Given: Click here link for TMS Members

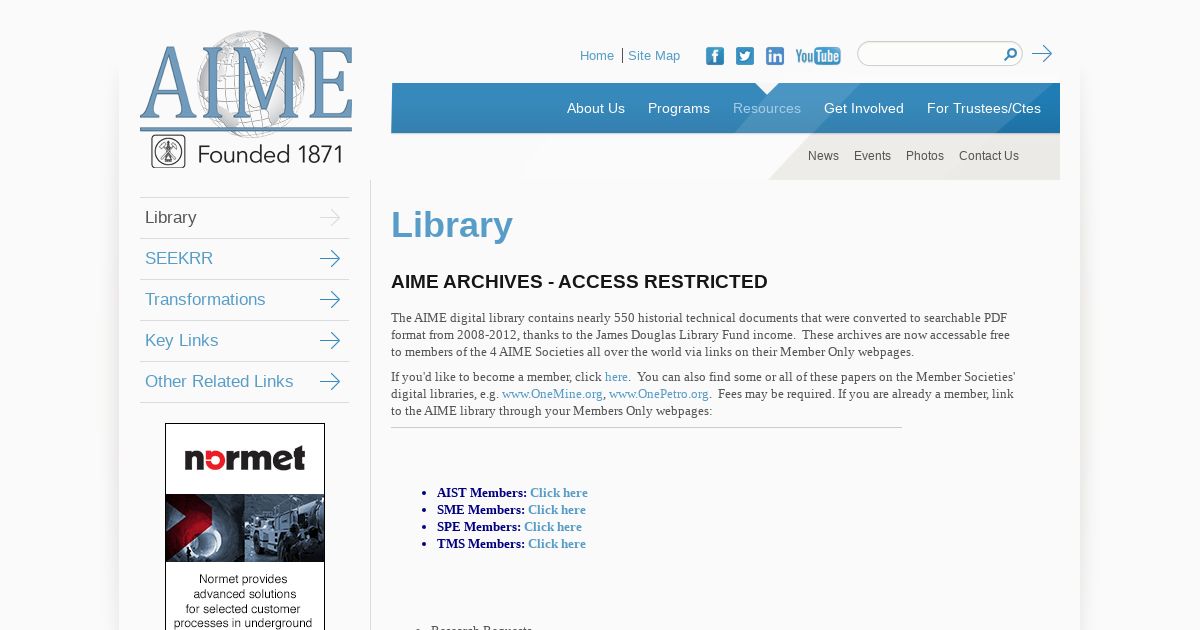Looking at the screenshot, I should 557,544.
